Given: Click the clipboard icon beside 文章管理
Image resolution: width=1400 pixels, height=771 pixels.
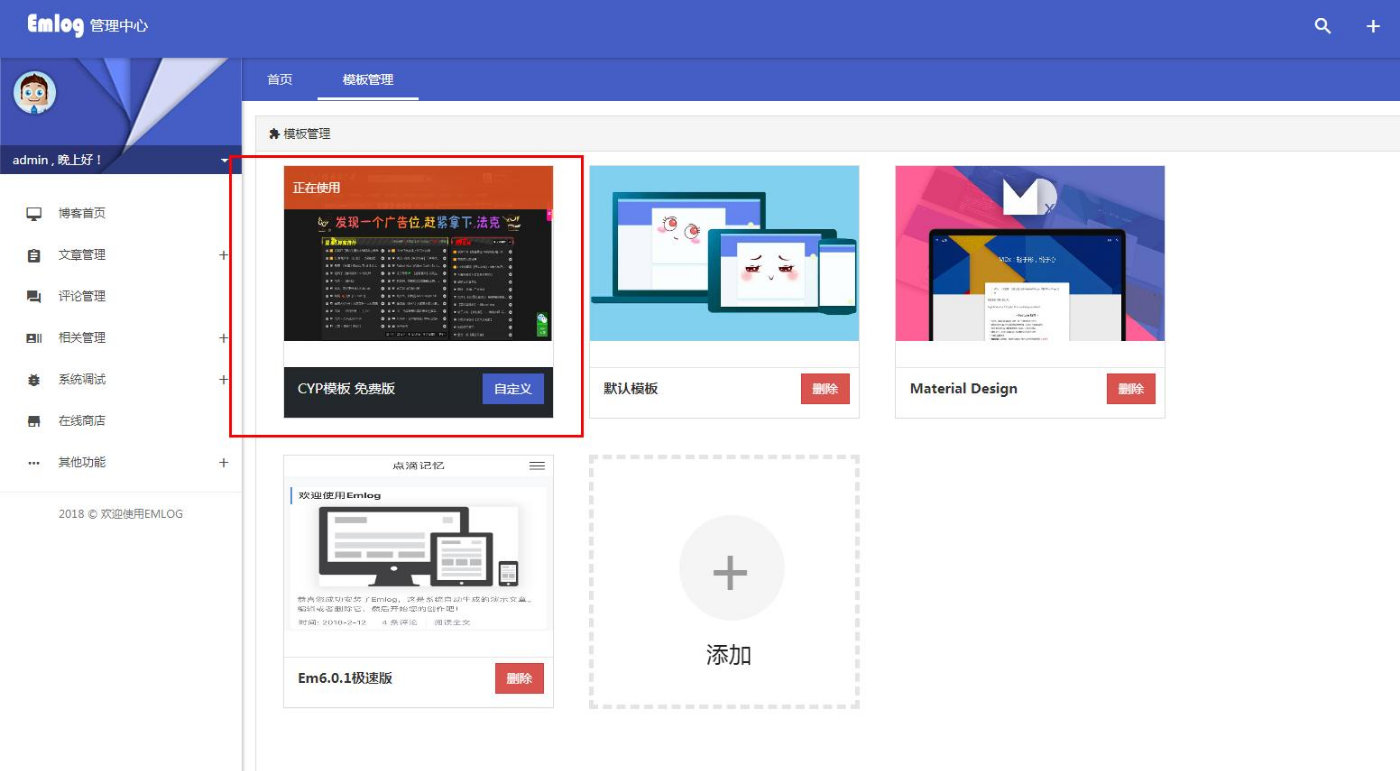Looking at the screenshot, I should pyautogui.click(x=34, y=255).
